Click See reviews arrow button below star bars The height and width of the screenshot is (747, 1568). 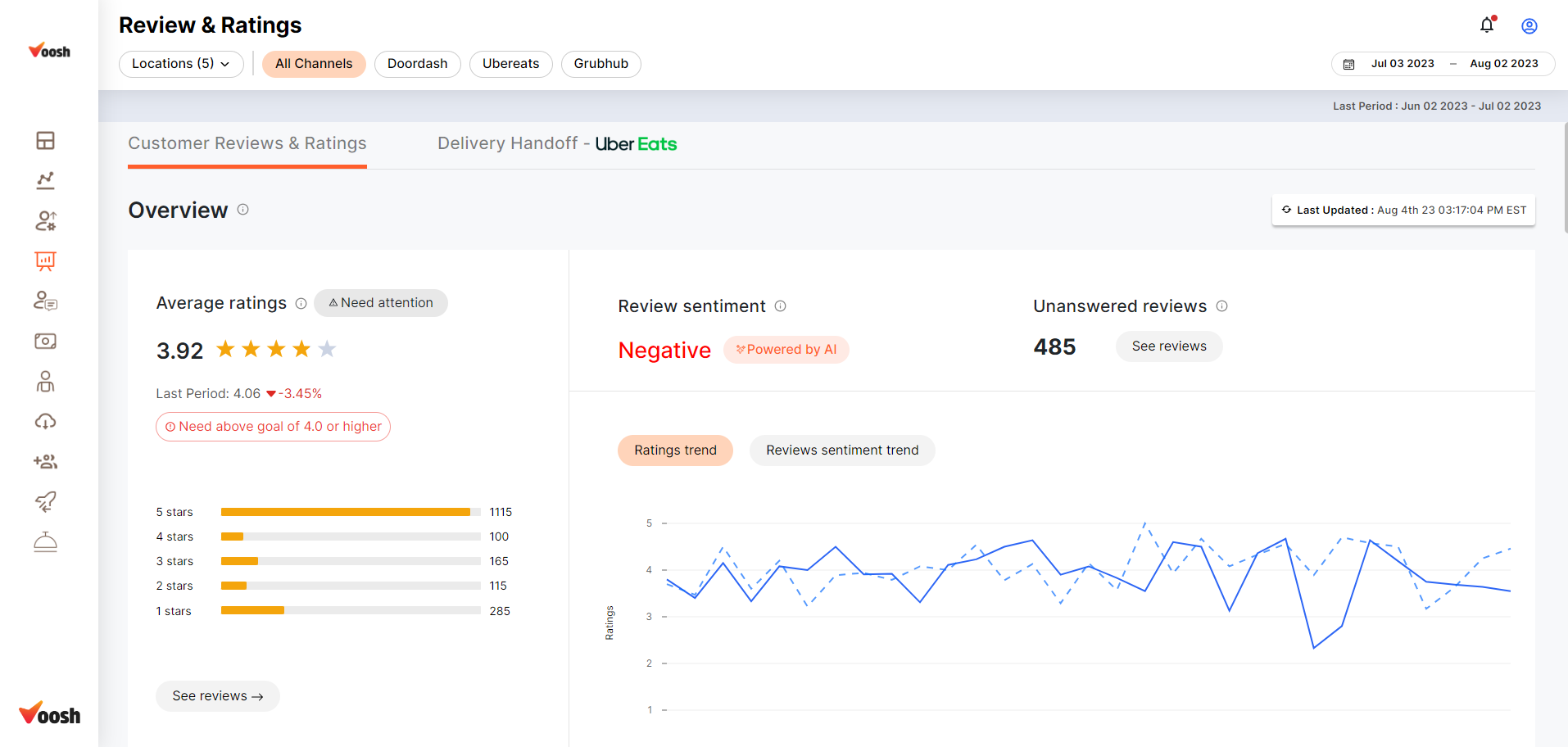217,696
